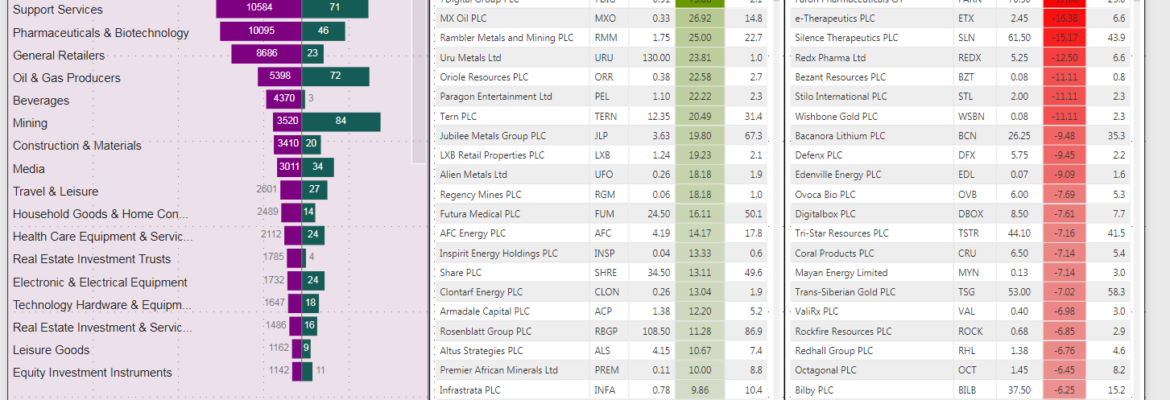Image resolution: width=1170 pixels, height=400 pixels.
Task: Select Inspirit Energy Holdings PLC
Action: point(498,253)
